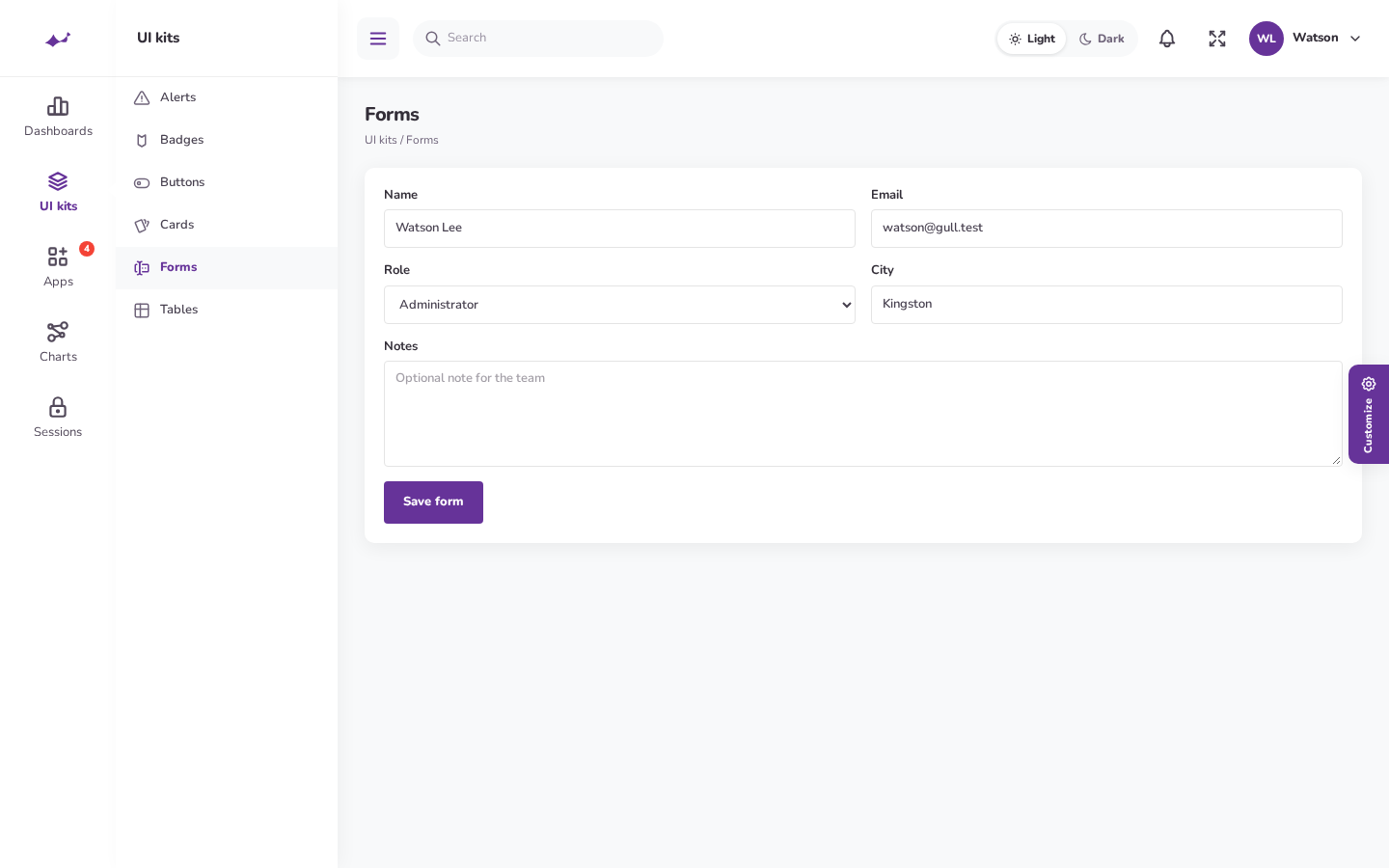
Task: Select the Forms menu item
Action: coord(227,267)
